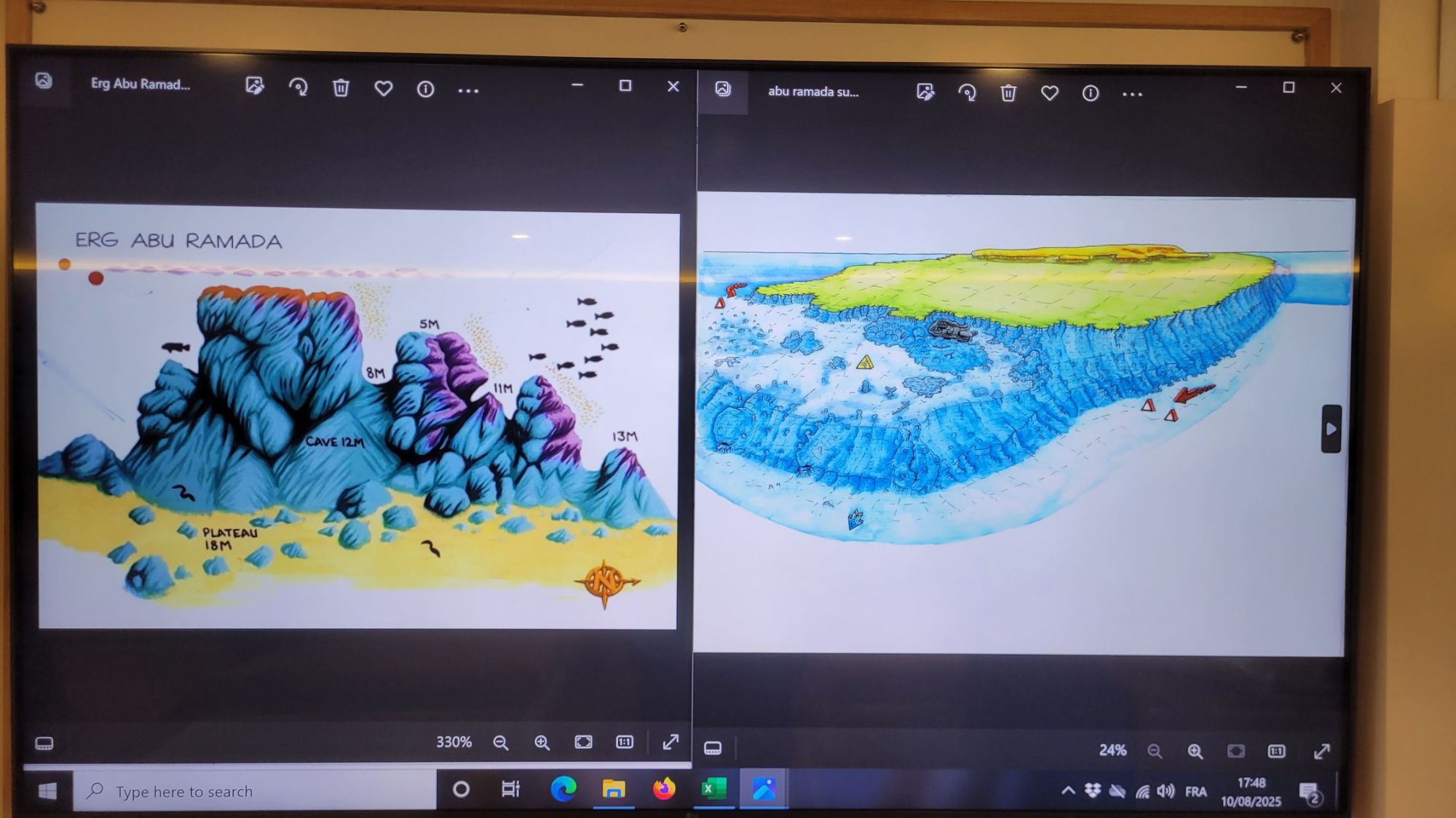Show file info for abu ramada su
Image resolution: width=1456 pixels, height=818 pixels.
(x=1090, y=93)
